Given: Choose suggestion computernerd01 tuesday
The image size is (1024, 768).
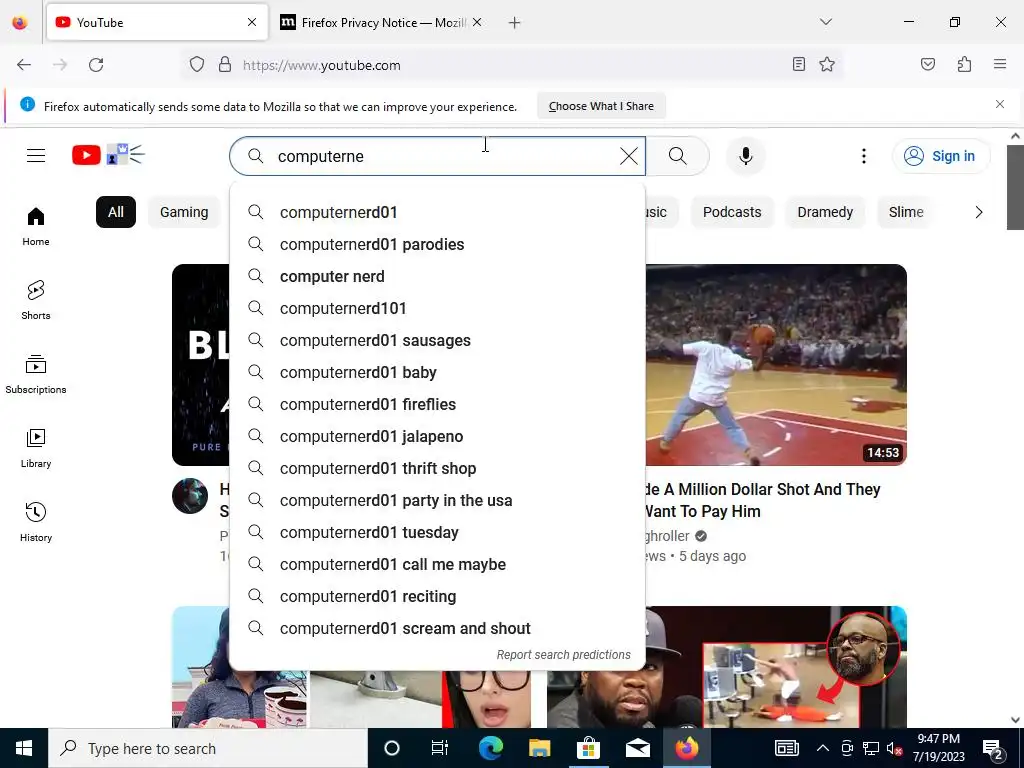Looking at the screenshot, I should click(x=438, y=532).
